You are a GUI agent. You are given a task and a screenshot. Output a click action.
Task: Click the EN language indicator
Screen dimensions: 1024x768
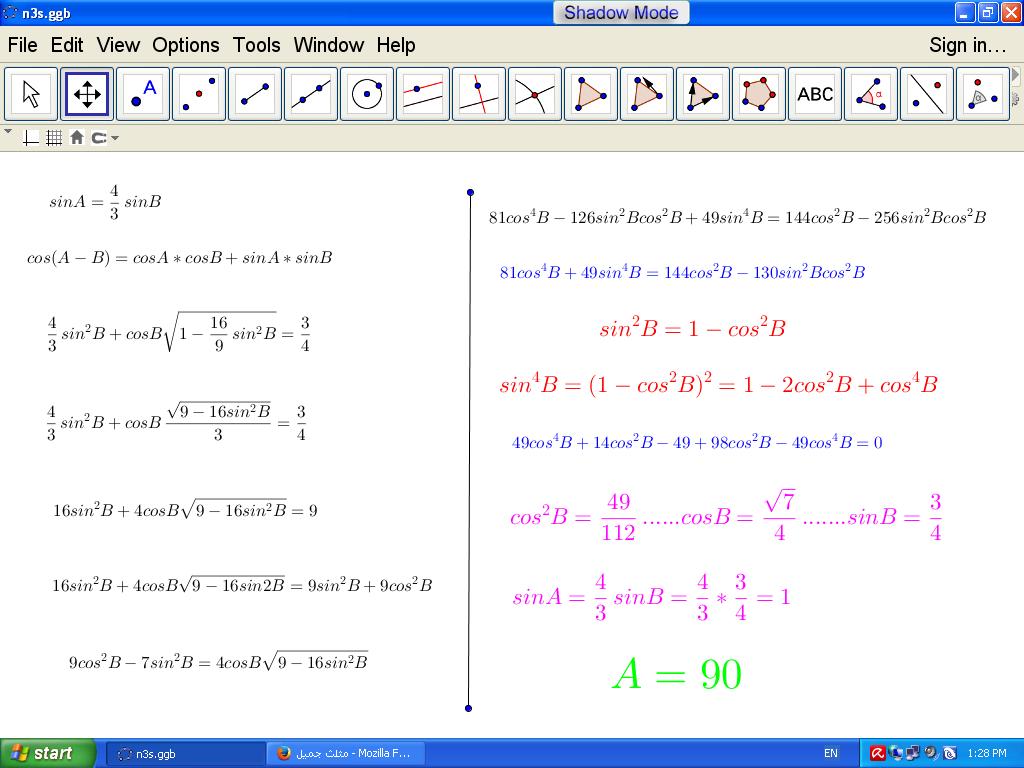coord(831,754)
